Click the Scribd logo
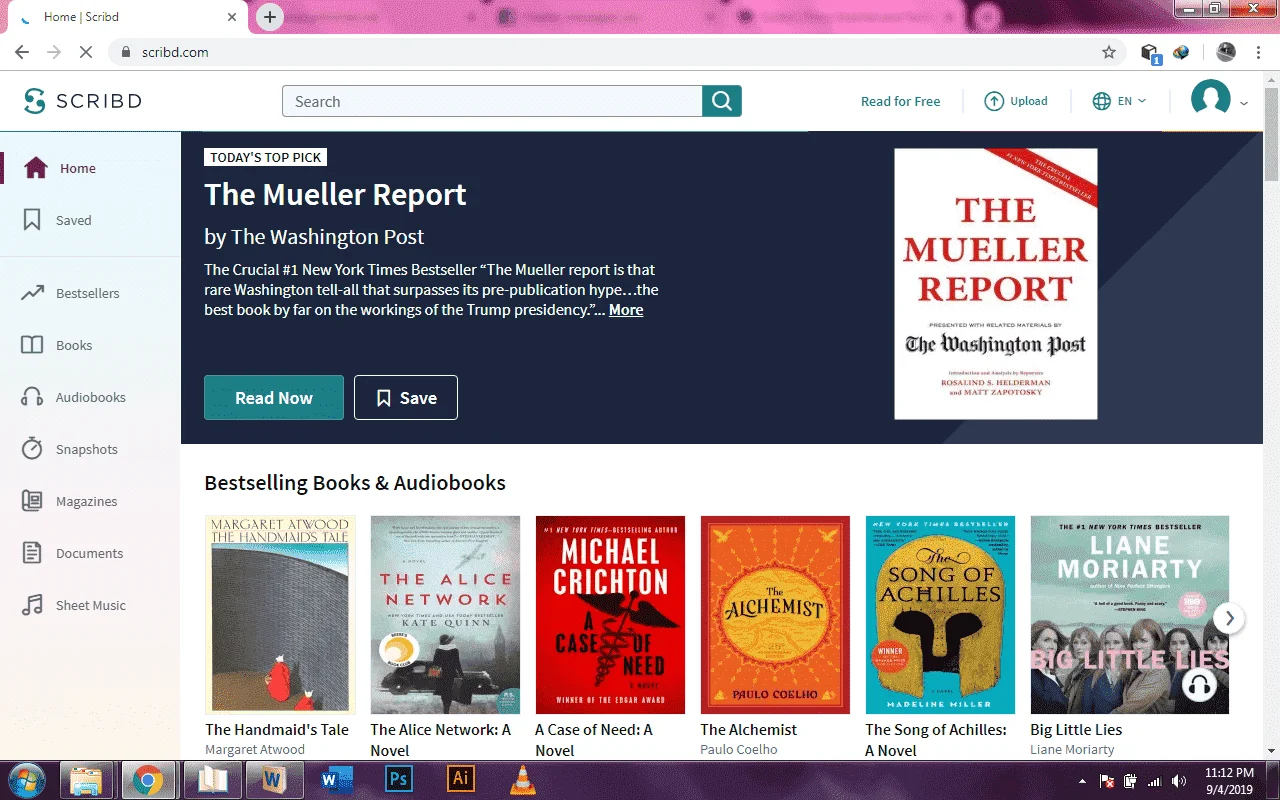Viewport: 1280px width, 800px height. (83, 101)
